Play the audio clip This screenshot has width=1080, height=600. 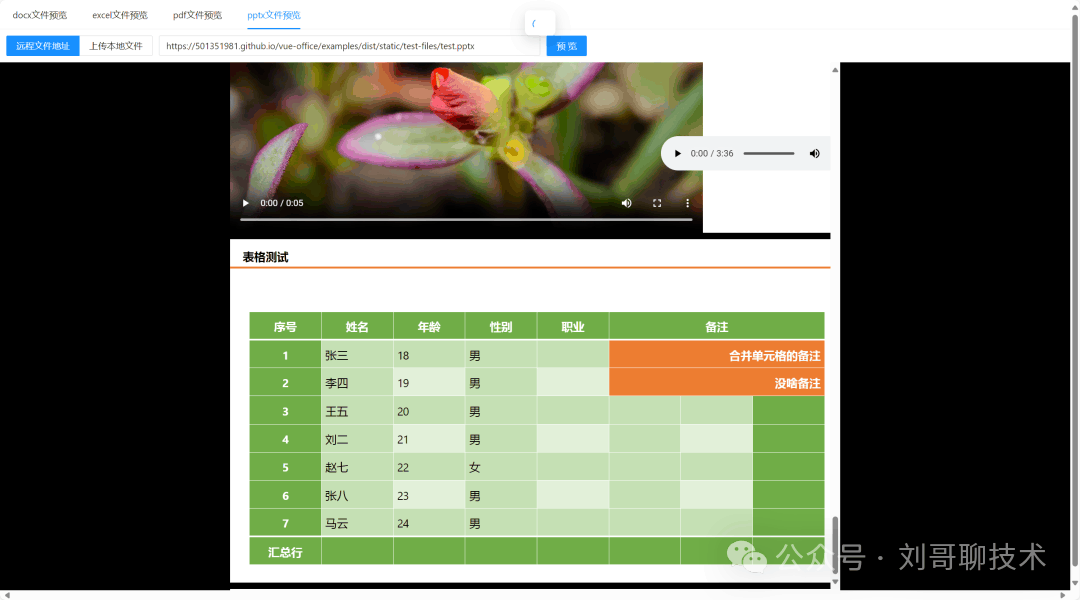pos(678,153)
